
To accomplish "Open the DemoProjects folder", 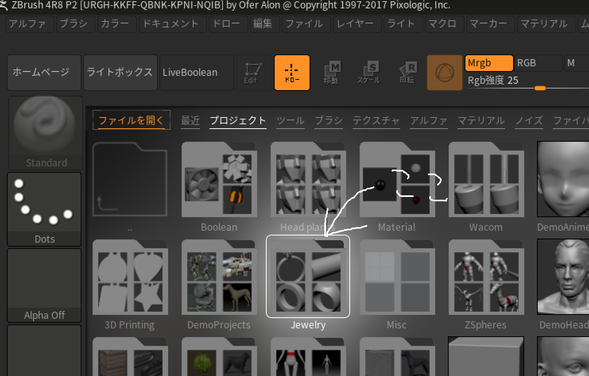I will [x=219, y=277].
